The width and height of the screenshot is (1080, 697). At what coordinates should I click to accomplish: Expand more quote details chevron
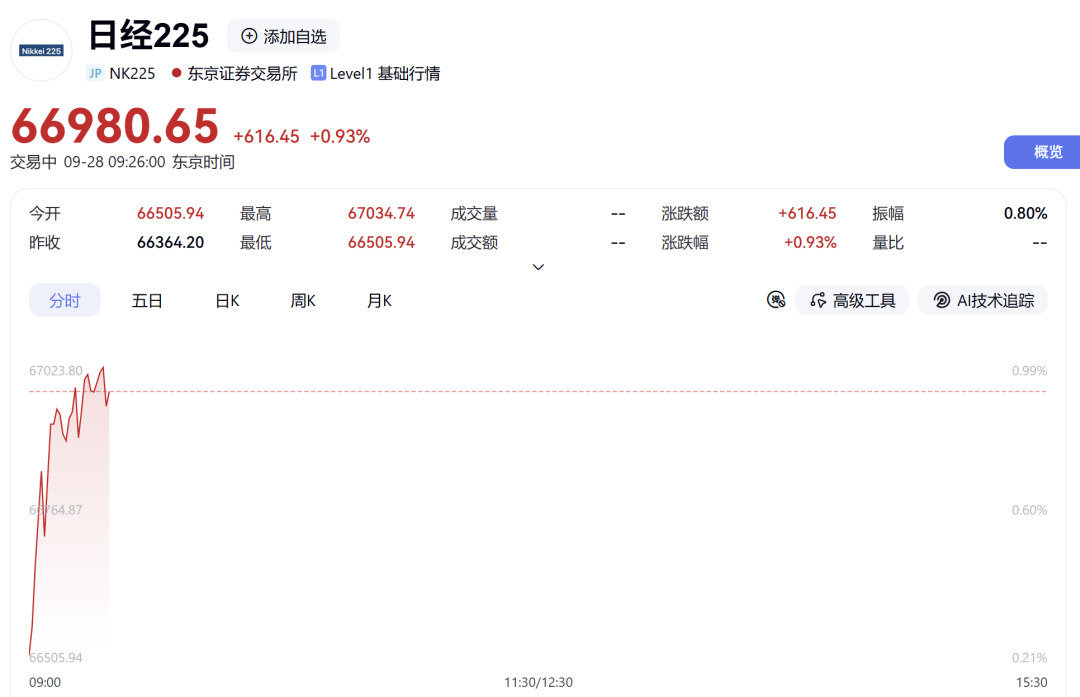pos(539,267)
